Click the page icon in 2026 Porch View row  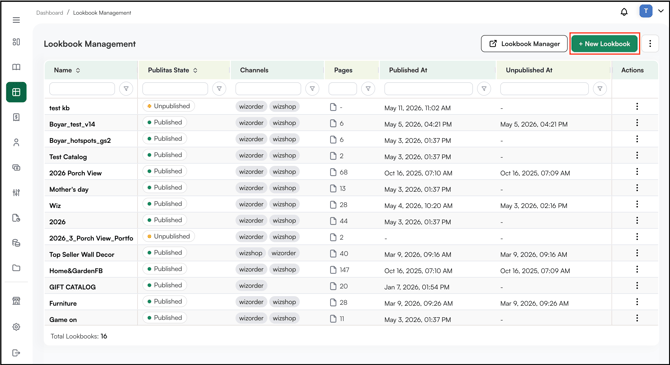click(333, 172)
